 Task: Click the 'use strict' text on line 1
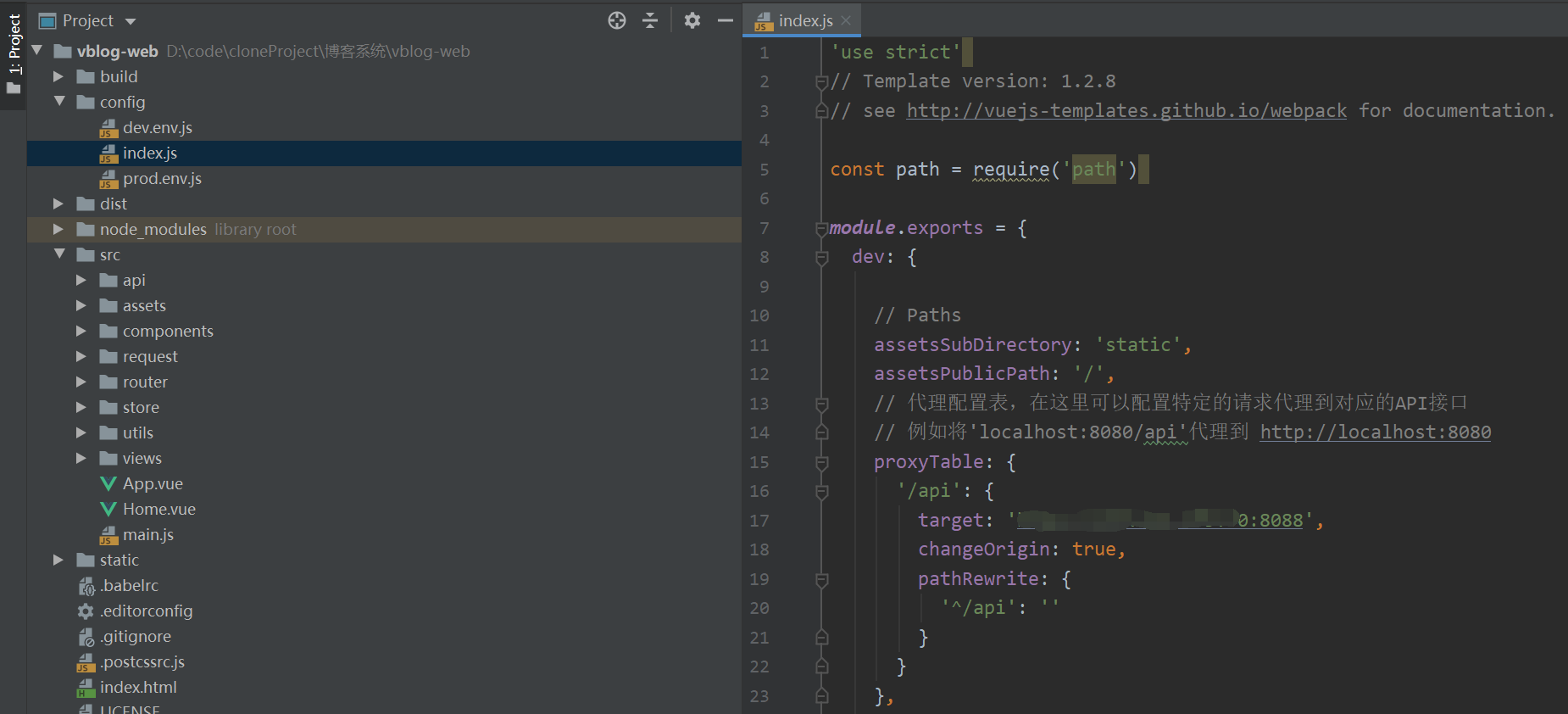pyautogui.click(x=895, y=52)
